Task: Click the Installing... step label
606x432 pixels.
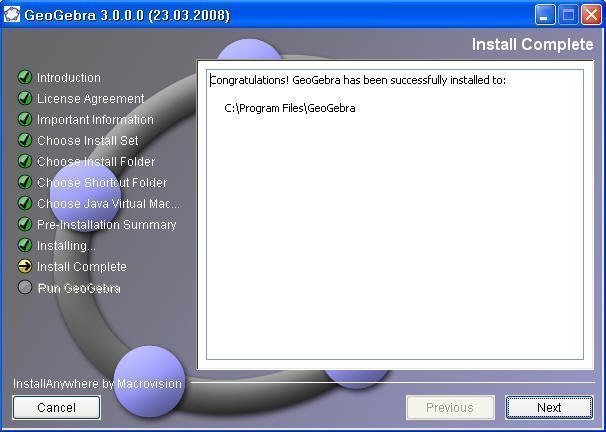Action: (66, 246)
